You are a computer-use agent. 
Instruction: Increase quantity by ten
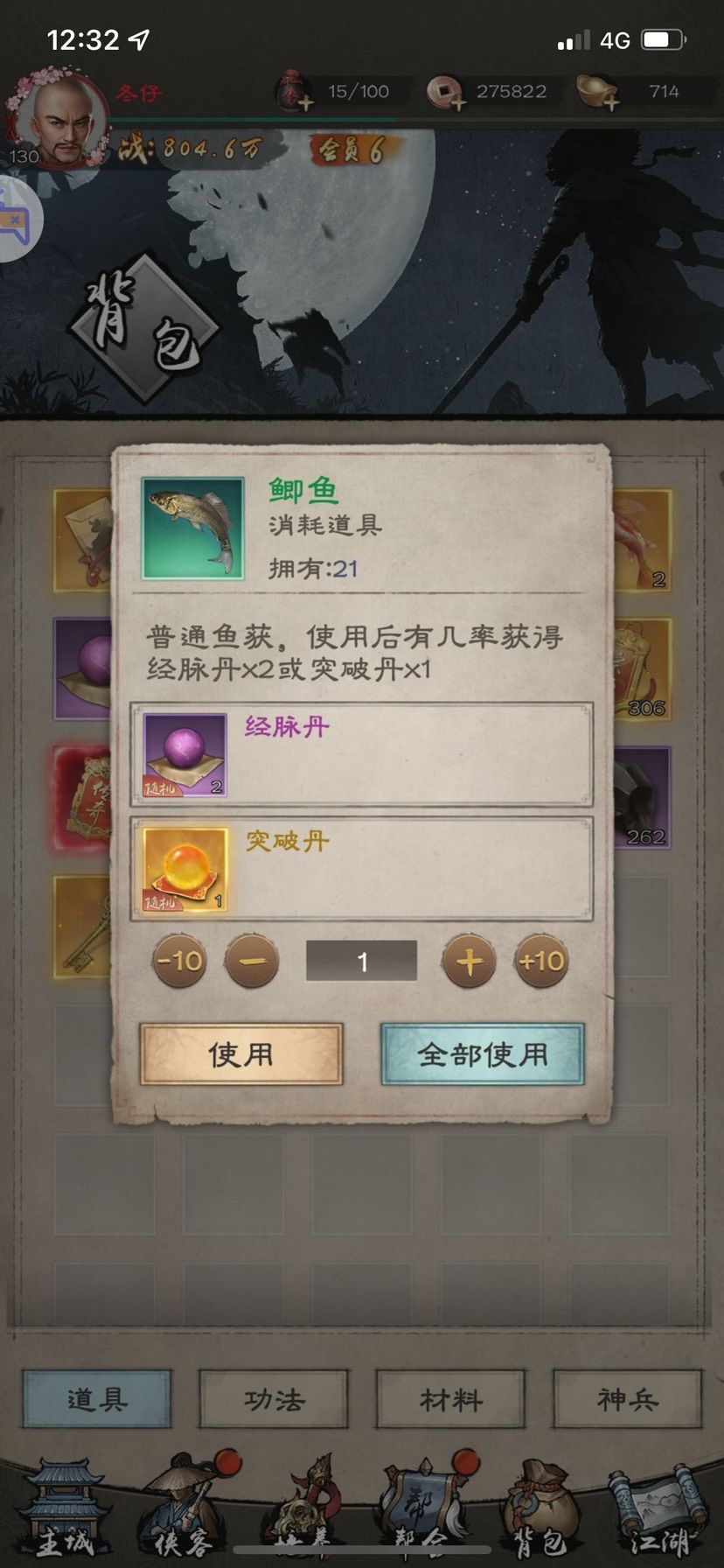[541, 962]
